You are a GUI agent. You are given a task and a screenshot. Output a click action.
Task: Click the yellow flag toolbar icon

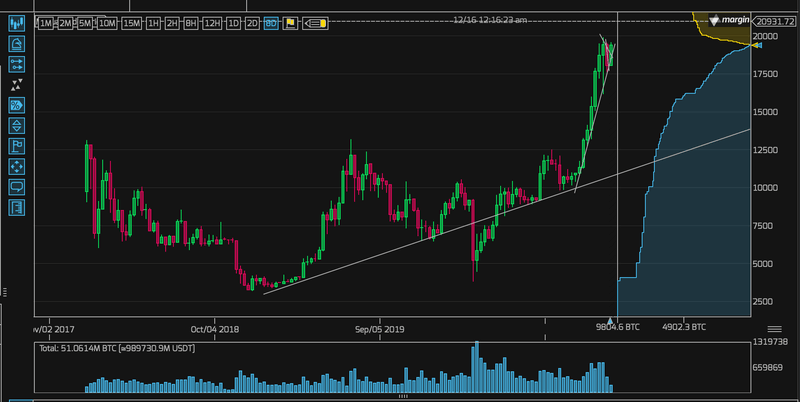[x=290, y=23]
